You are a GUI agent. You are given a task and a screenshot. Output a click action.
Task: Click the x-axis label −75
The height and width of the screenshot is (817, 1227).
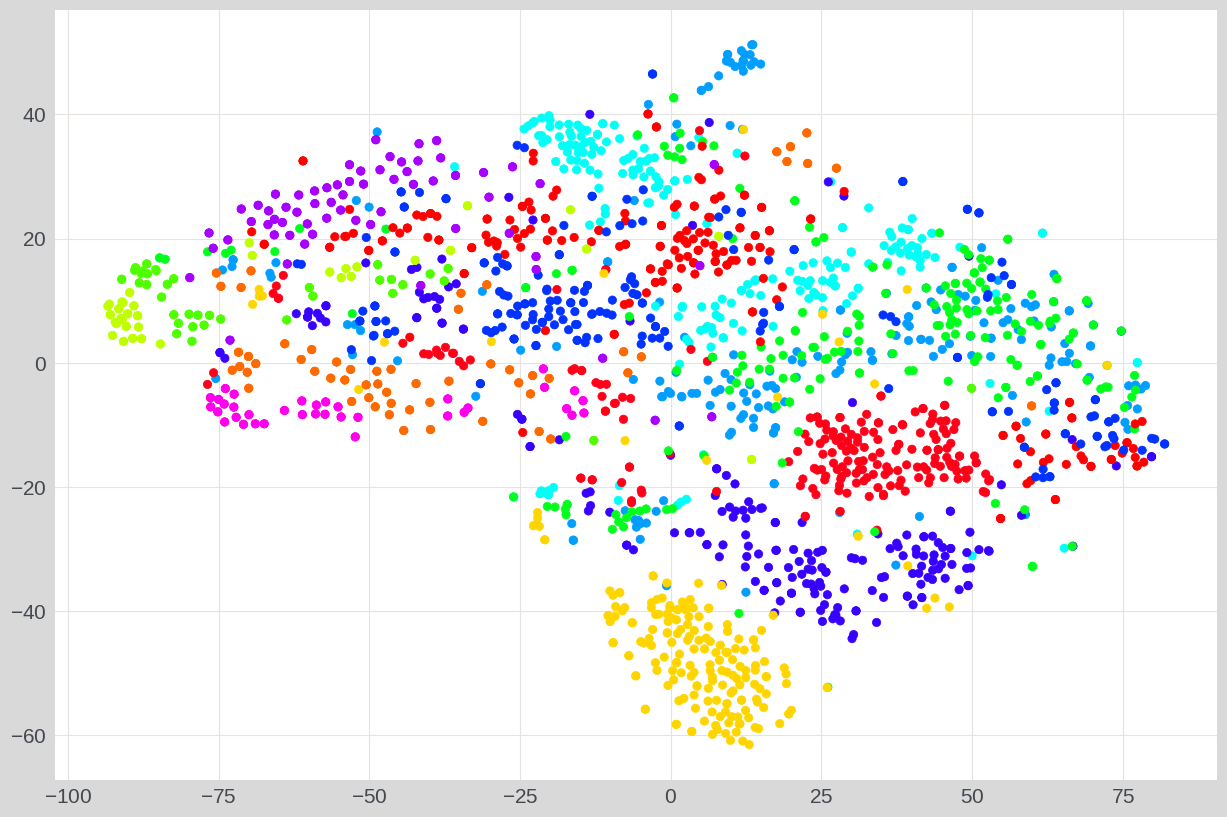[x=219, y=797]
